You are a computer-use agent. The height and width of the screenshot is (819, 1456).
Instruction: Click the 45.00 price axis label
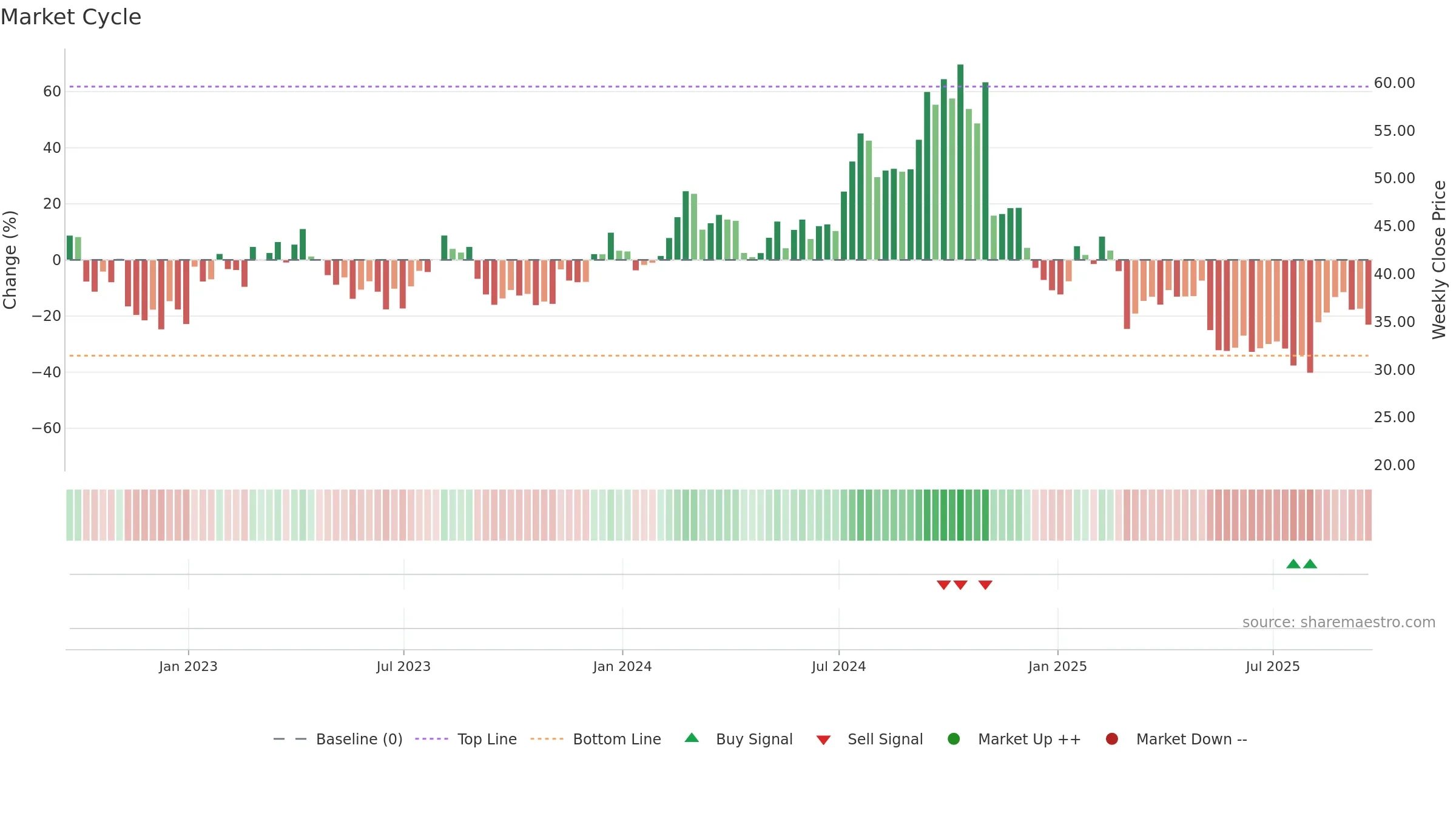(1394, 226)
